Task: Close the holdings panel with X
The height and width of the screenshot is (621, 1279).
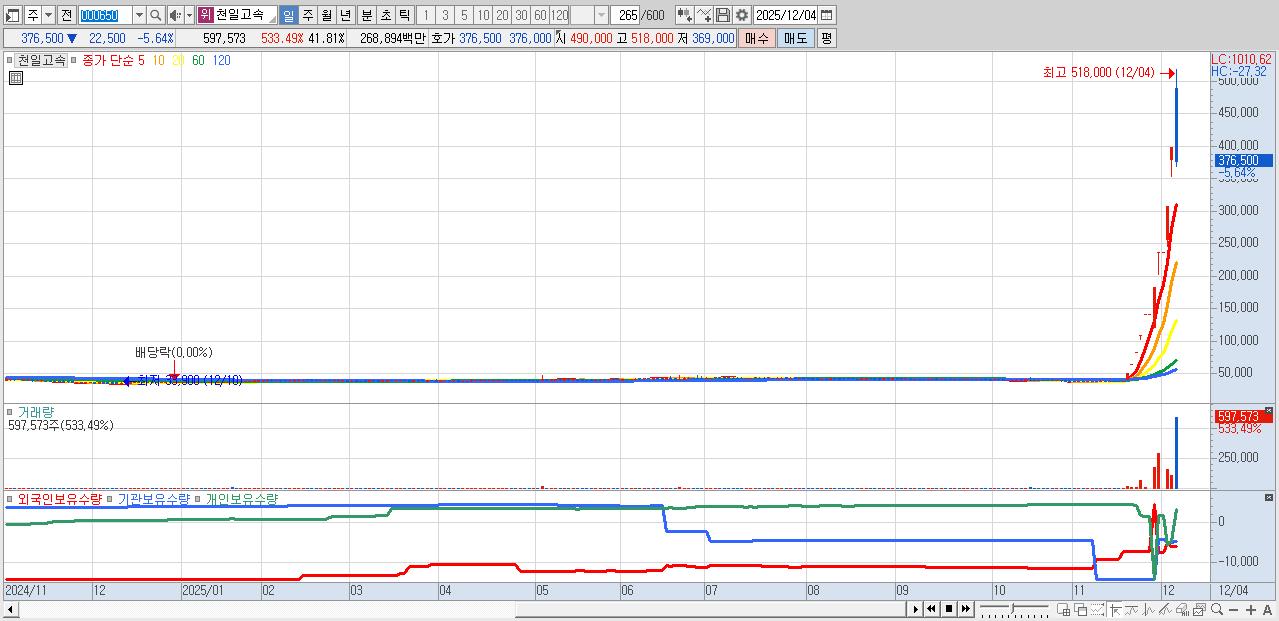Action: click(1268, 497)
